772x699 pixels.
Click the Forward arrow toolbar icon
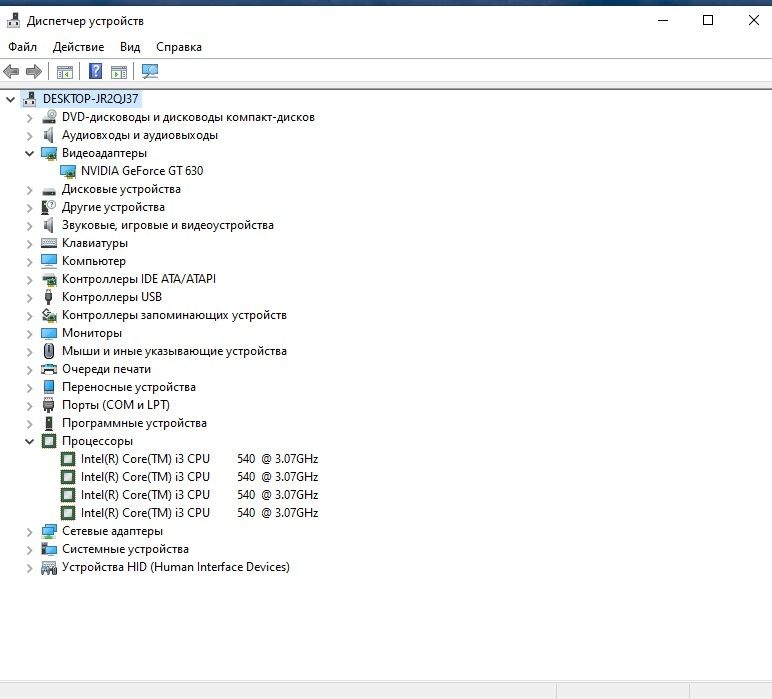(33, 71)
